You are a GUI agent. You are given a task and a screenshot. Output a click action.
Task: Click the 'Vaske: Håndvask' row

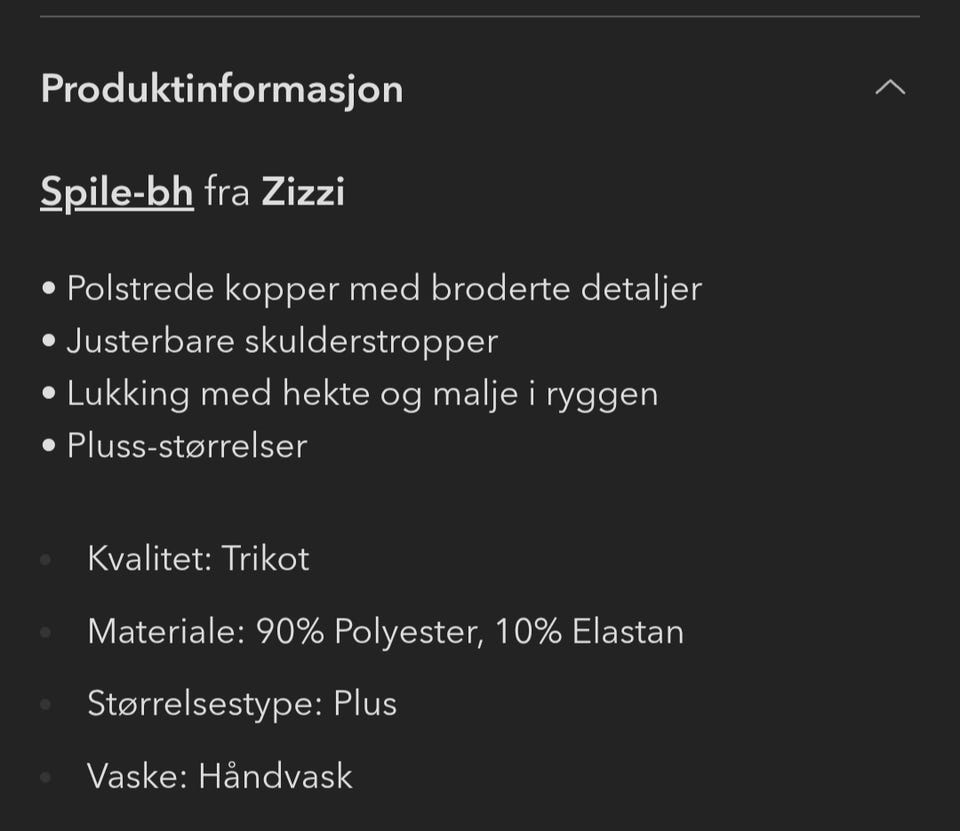tap(220, 776)
